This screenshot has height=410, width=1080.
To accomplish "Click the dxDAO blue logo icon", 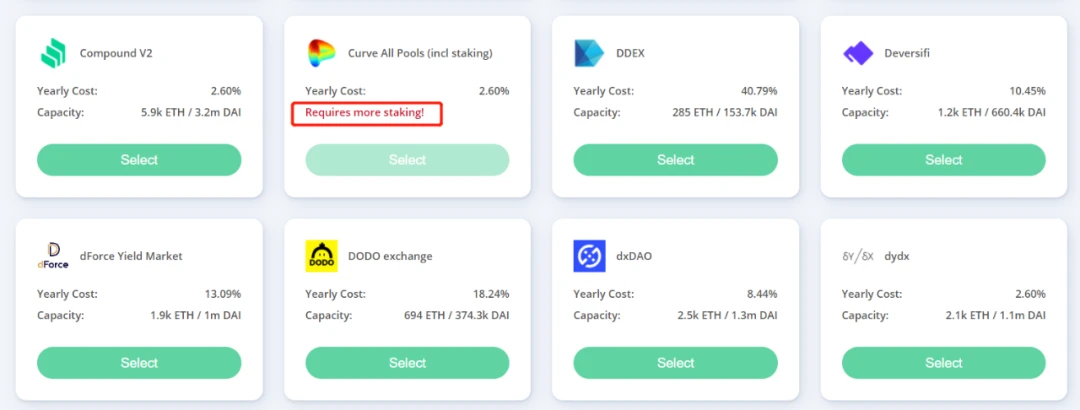I will coord(589,256).
